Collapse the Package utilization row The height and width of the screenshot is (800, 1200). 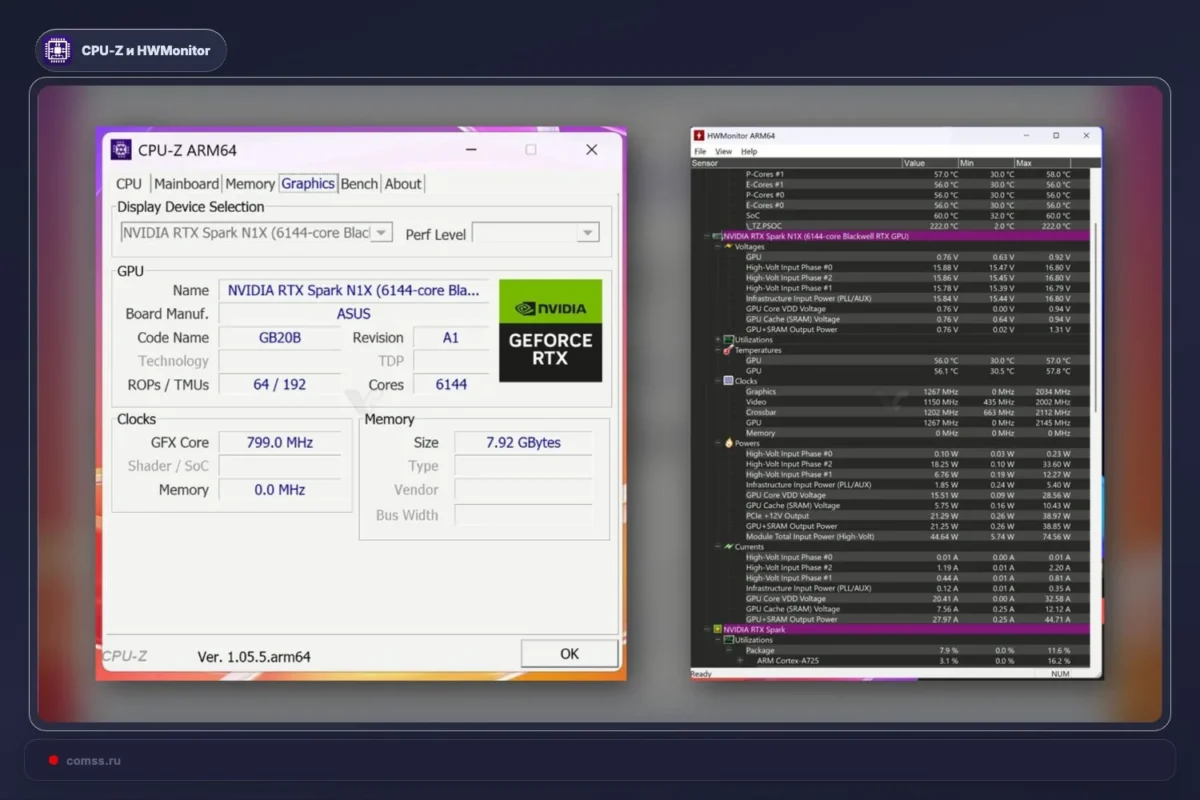pos(729,651)
